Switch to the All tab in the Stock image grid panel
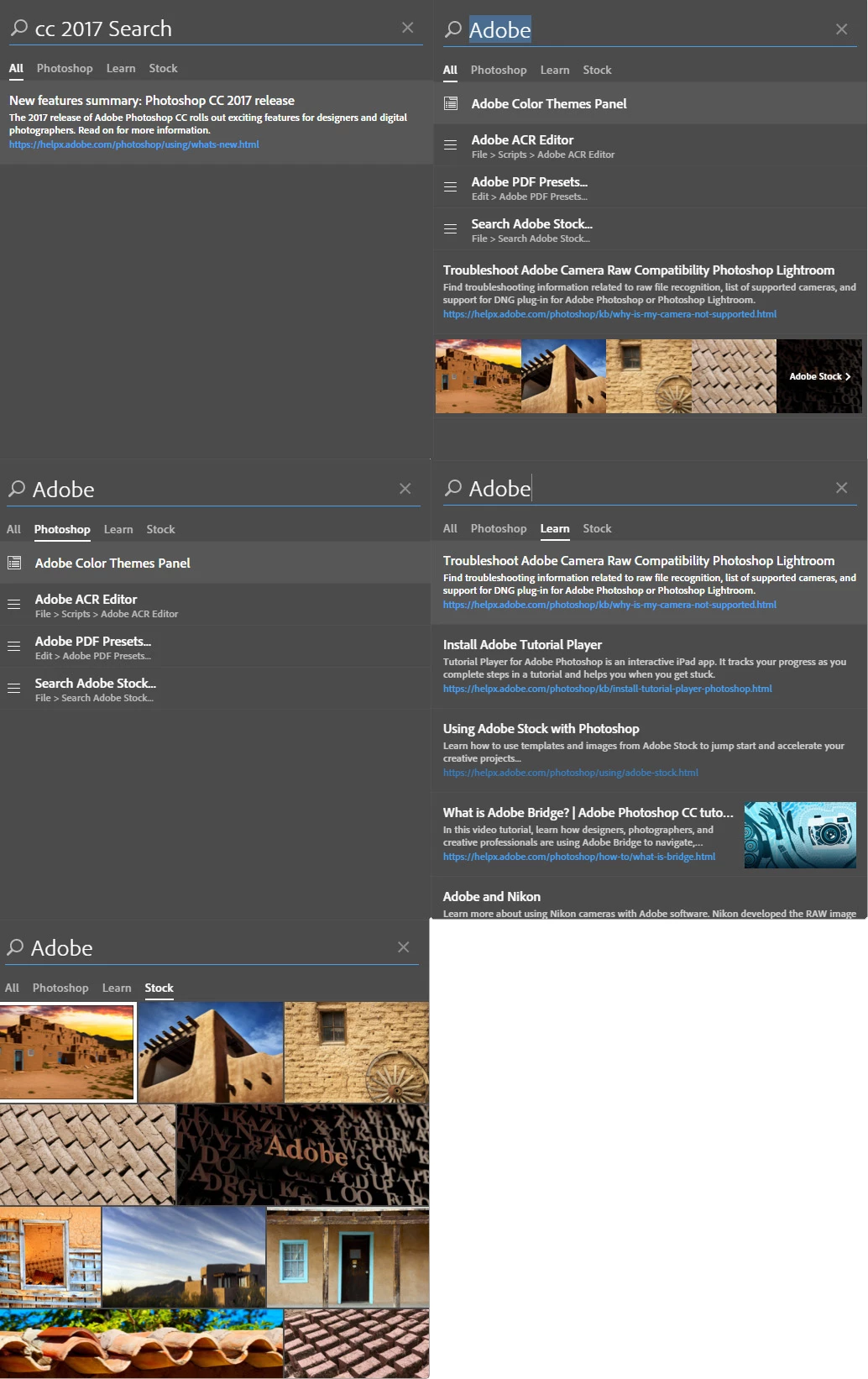Image resolution: width=868 pixels, height=1379 pixels. 12,988
